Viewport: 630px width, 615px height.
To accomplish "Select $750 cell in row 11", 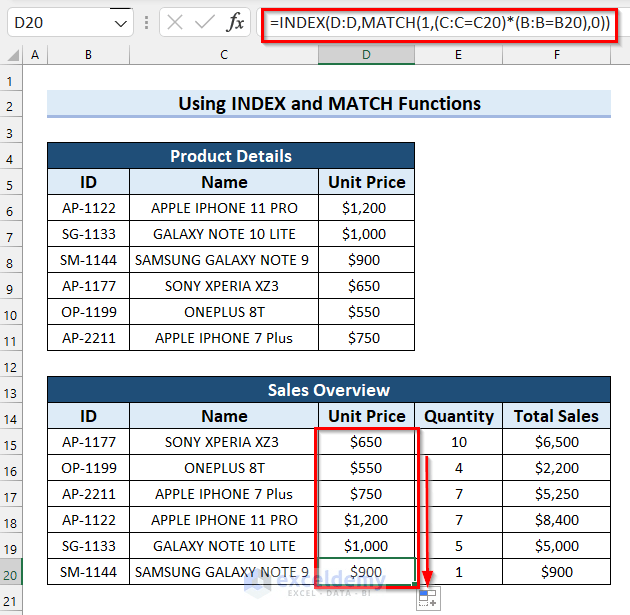I will point(366,338).
